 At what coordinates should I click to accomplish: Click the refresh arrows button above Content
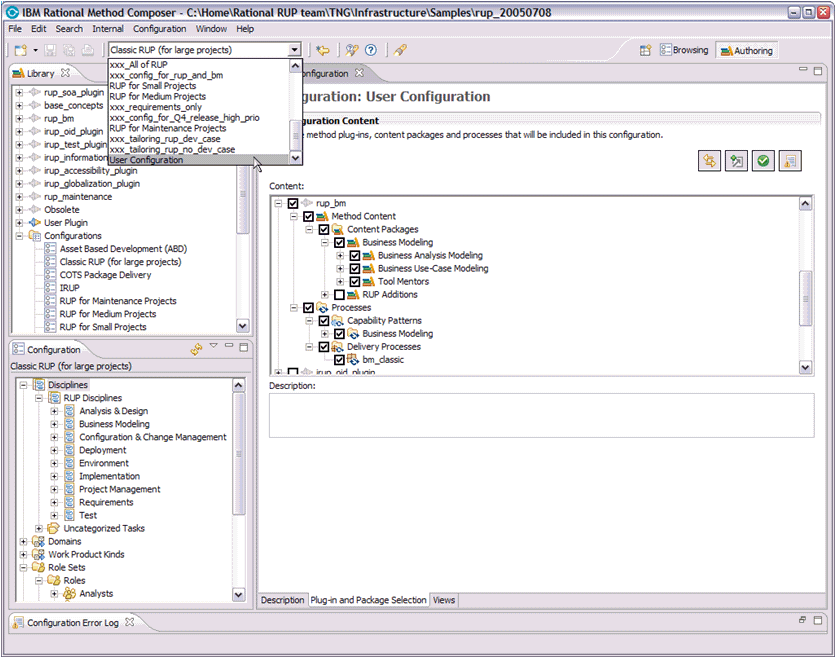click(709, 161)
